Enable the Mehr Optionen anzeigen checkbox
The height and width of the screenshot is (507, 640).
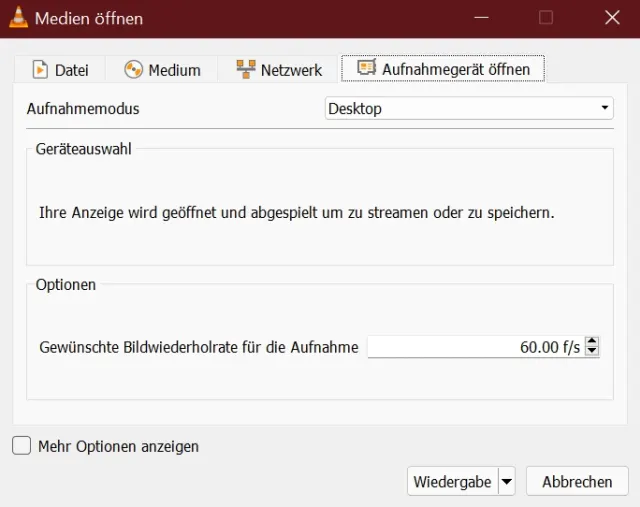click(x=22, y=446)
